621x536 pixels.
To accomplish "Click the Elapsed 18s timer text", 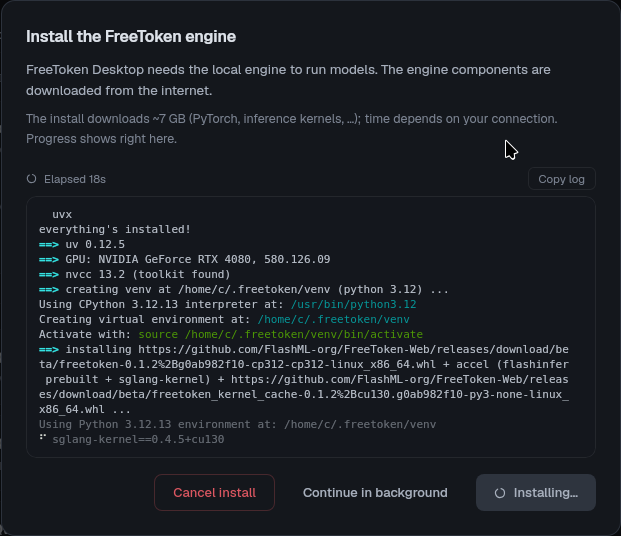I will point(75,179).
